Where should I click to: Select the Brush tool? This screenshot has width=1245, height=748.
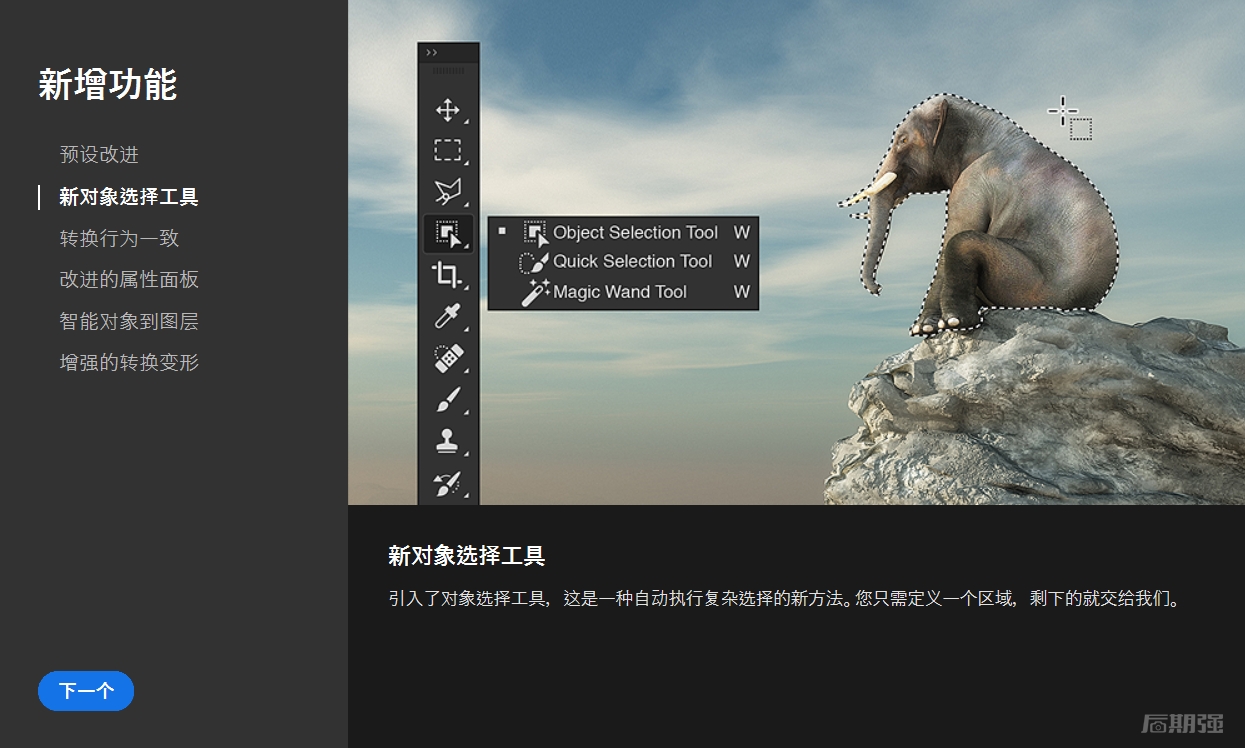pos(447,400)
